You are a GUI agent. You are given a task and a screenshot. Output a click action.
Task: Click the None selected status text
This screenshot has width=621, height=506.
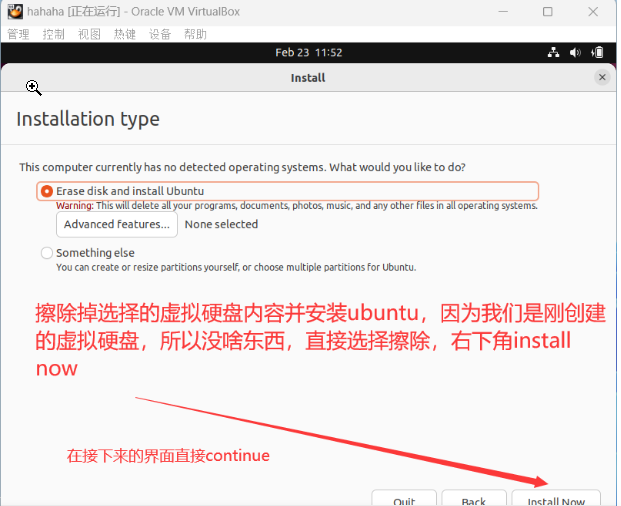[221, 224]
